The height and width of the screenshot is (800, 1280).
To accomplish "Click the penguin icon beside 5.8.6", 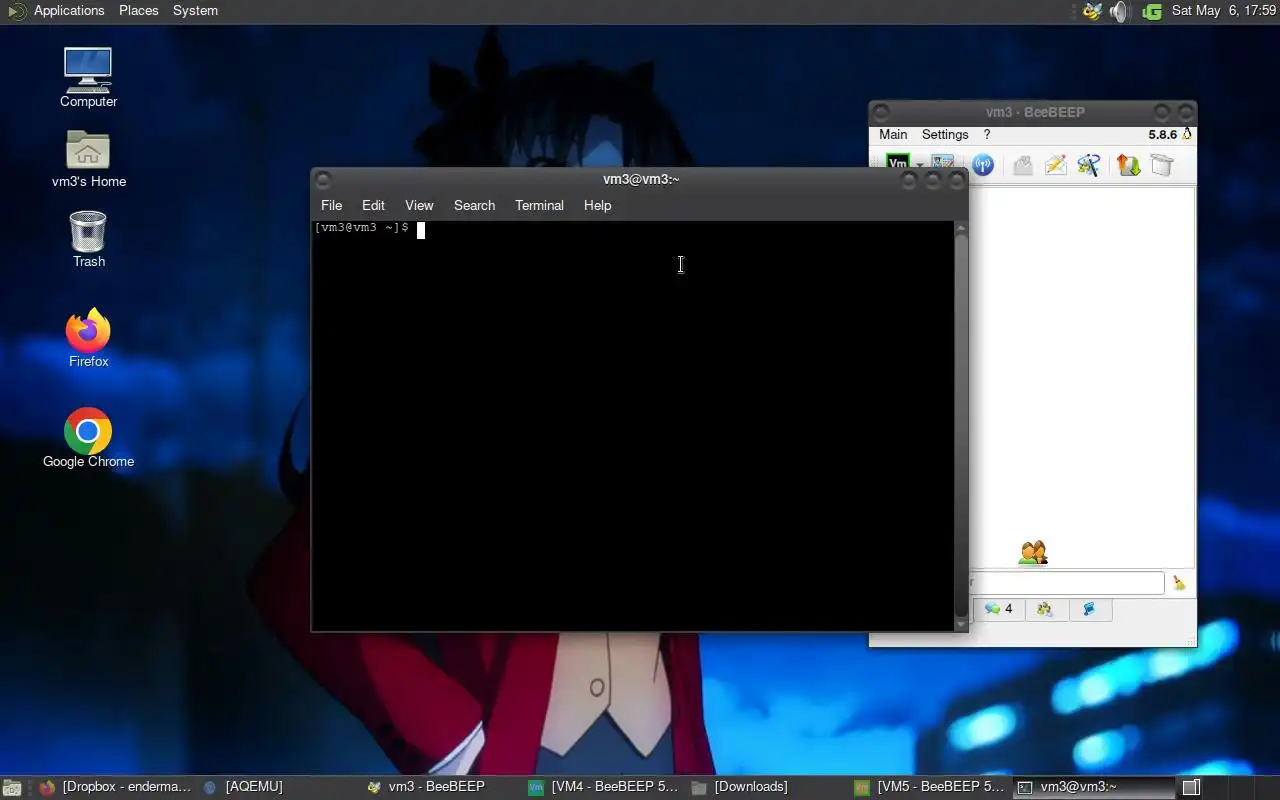I will (x=1187, y=134).
